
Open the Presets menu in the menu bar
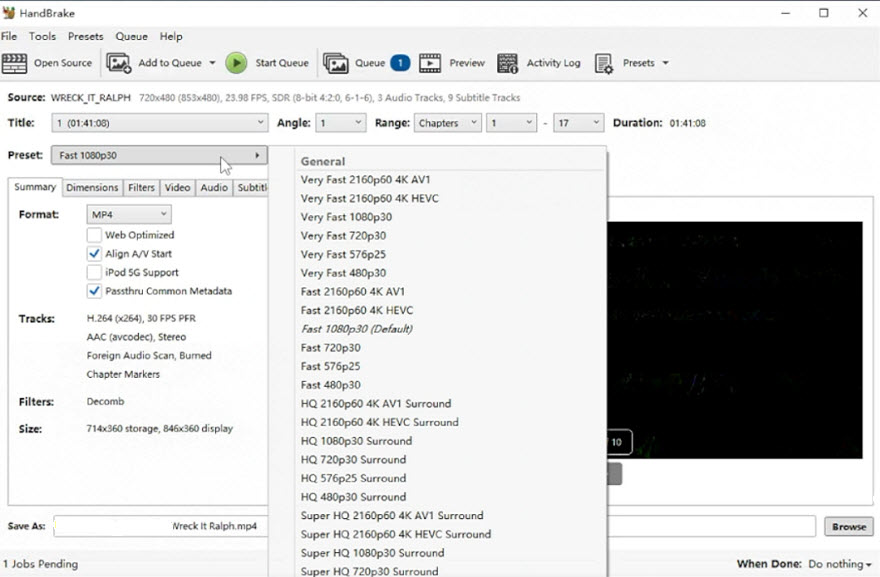point(86,36)
